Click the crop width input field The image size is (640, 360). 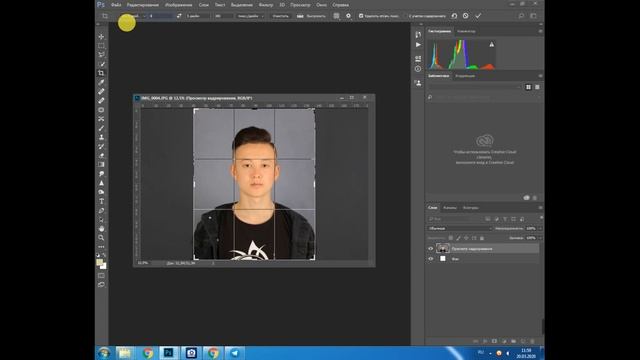tap(161, 16)
